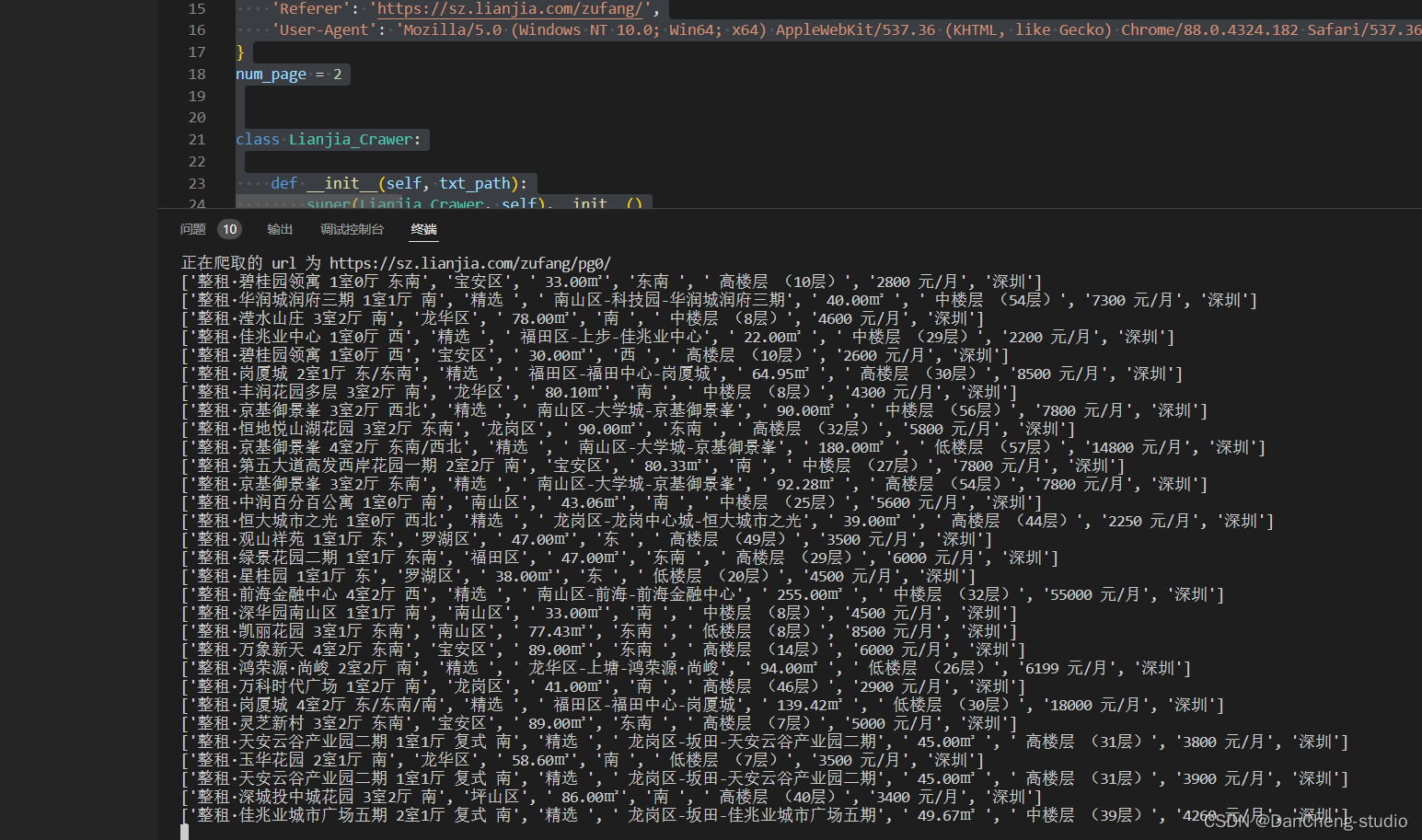The image size is (1422, 840).
Task: Click the __init__ method name on line 23
Action: tap(341, 183)
